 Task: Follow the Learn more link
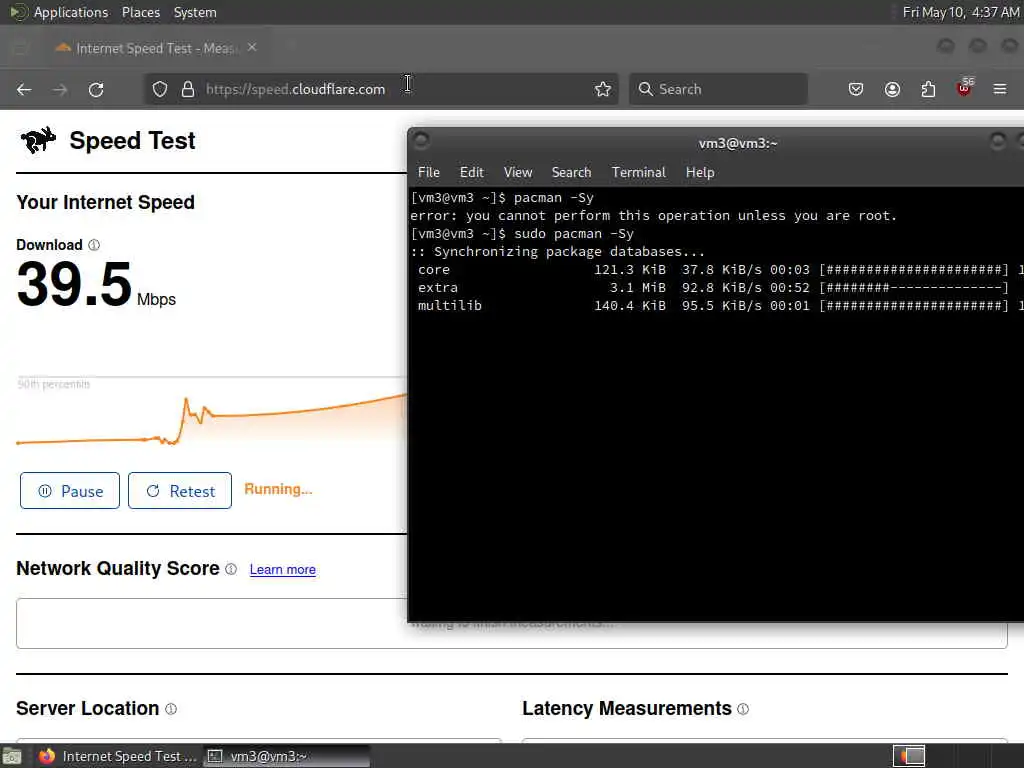283,569
